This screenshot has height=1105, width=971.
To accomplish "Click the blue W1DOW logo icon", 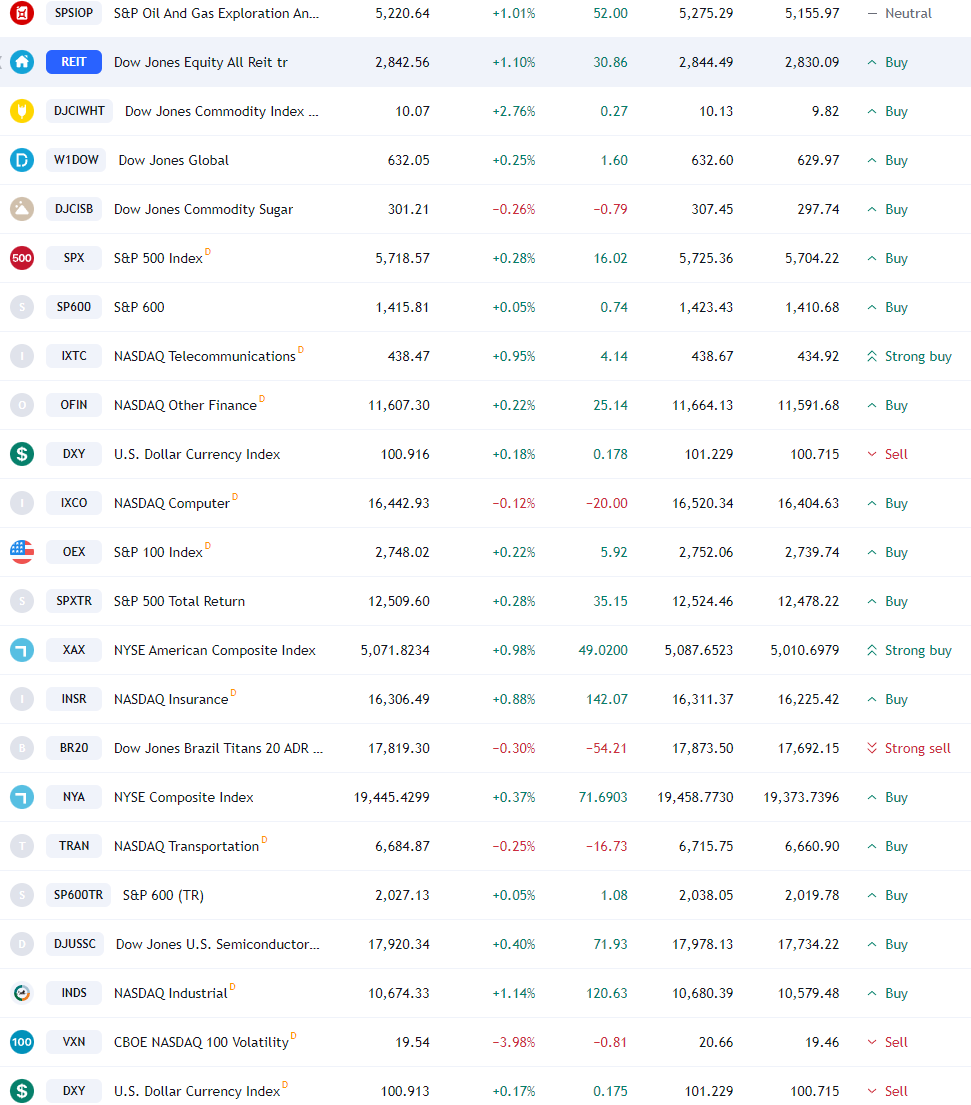I will pyautogui.click(x=22, y=160).
